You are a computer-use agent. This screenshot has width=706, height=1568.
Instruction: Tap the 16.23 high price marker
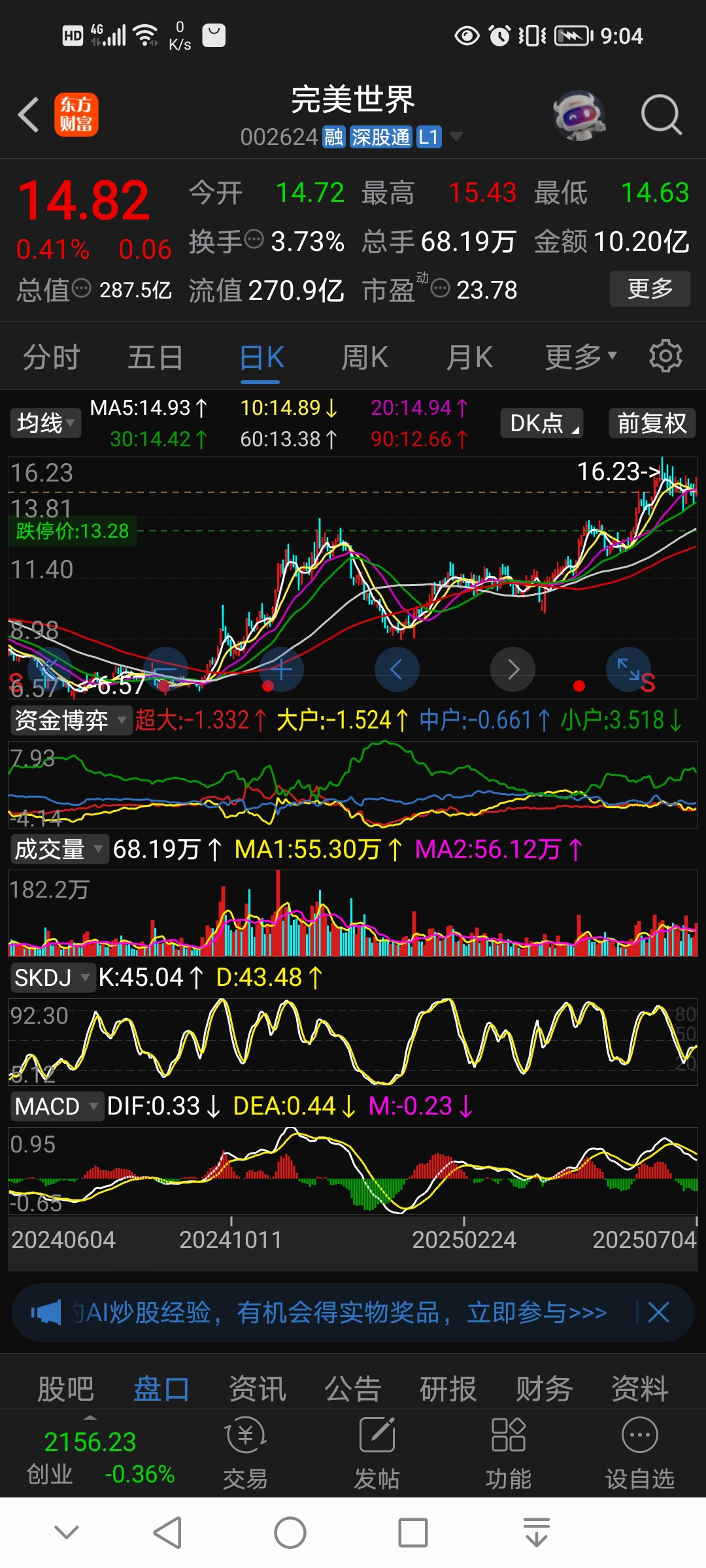pyautogui.click(x=618, y=471)
